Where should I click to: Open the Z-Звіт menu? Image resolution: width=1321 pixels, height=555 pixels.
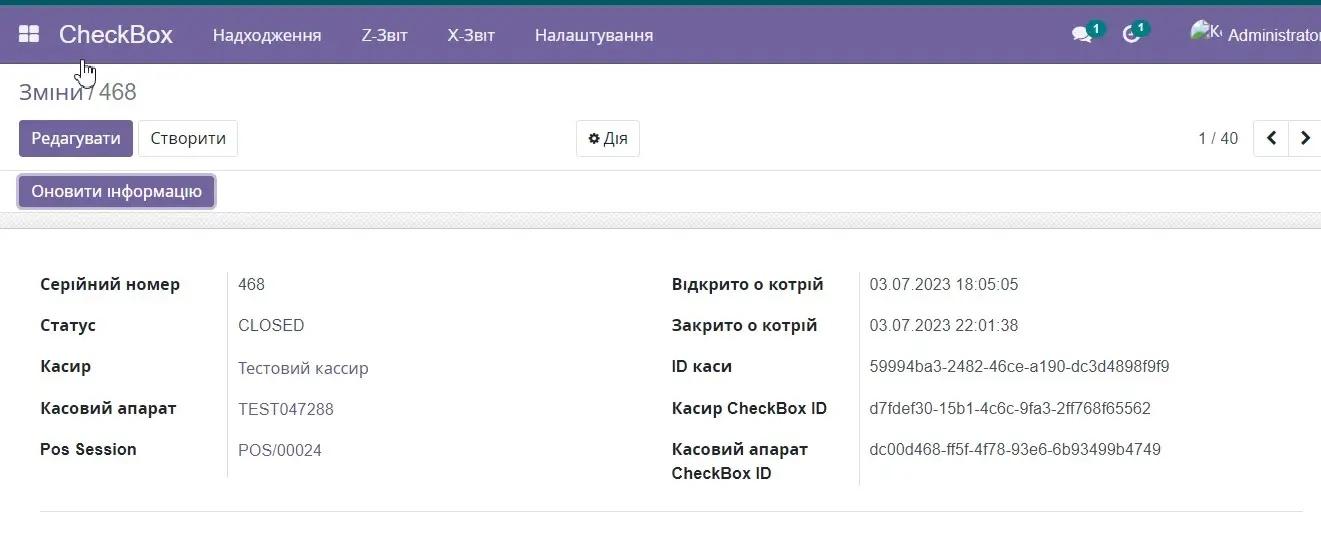pyautogui.click(x=384, y=36)
